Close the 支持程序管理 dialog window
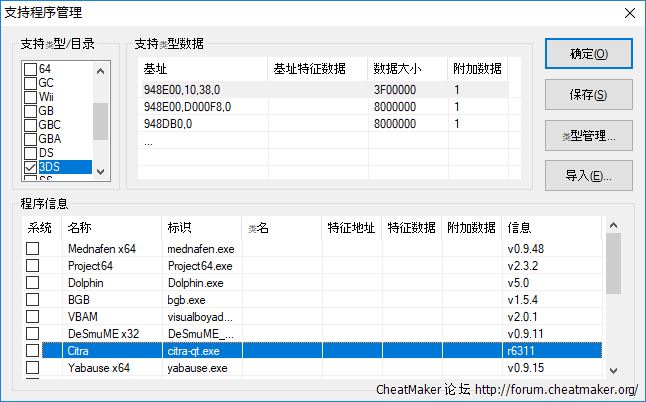Screen dimensions: 646x402 628,13
